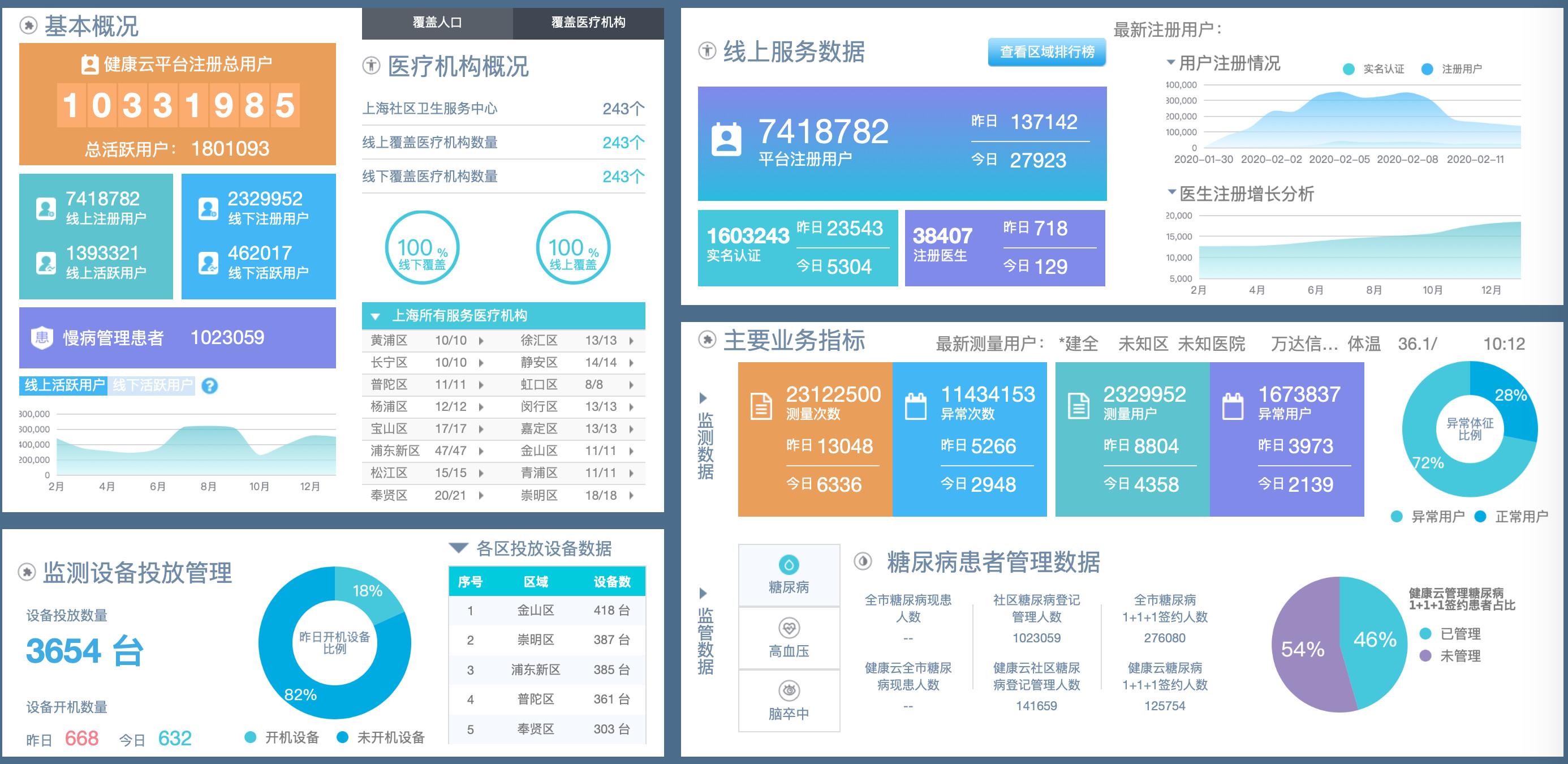This screenshot has height=764, width=1568.
Task: Expand the 黄浦区 row arrow
Action: pos(481,341)
